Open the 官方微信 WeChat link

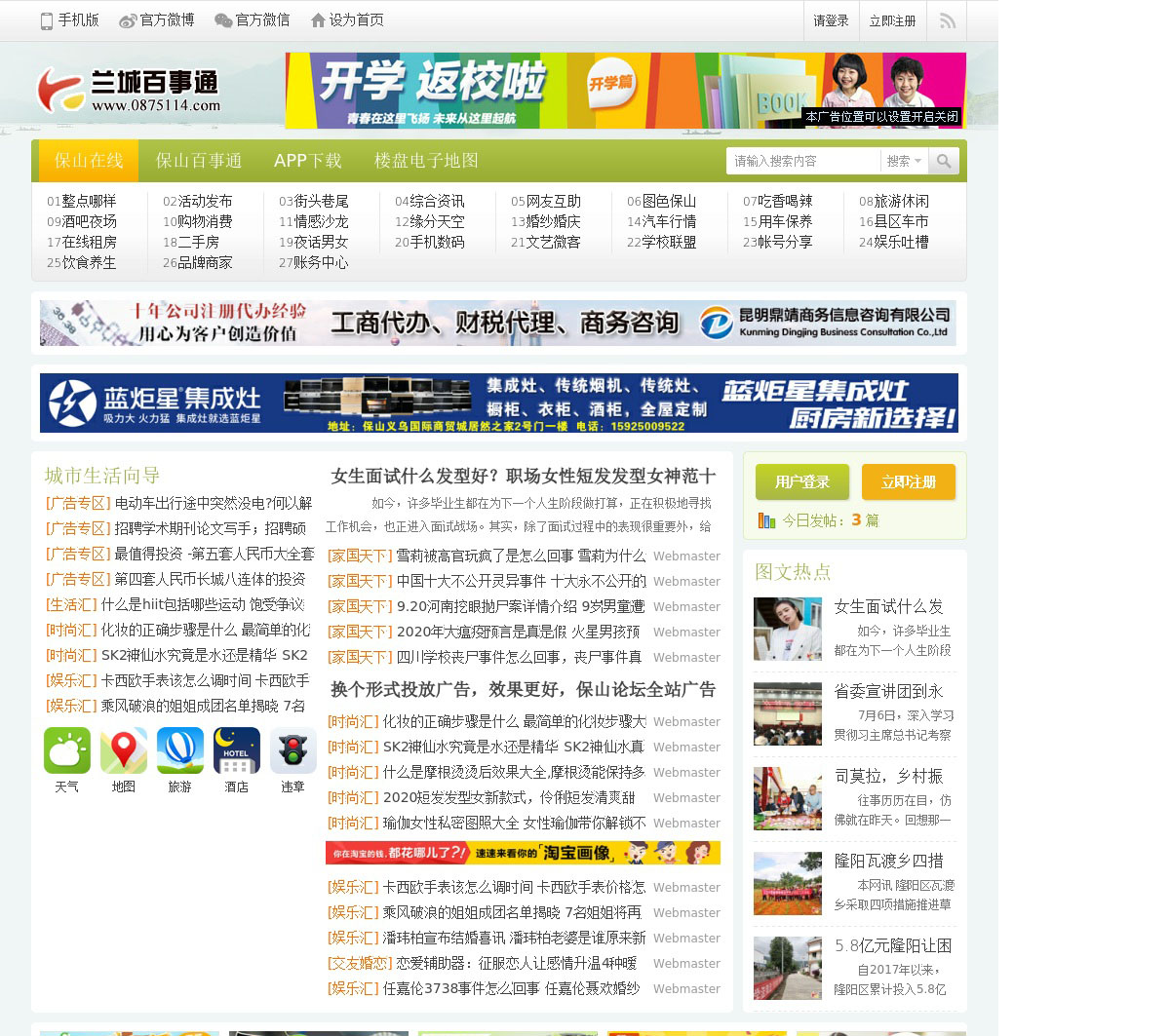(x=252, y=20)
